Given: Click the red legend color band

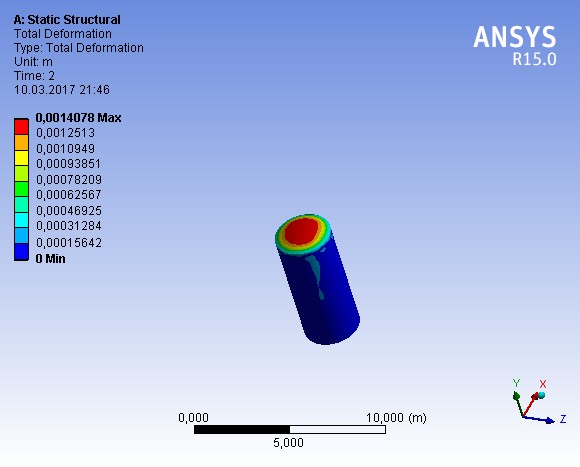Looking at the screenshot, I should tap(21, 127).
